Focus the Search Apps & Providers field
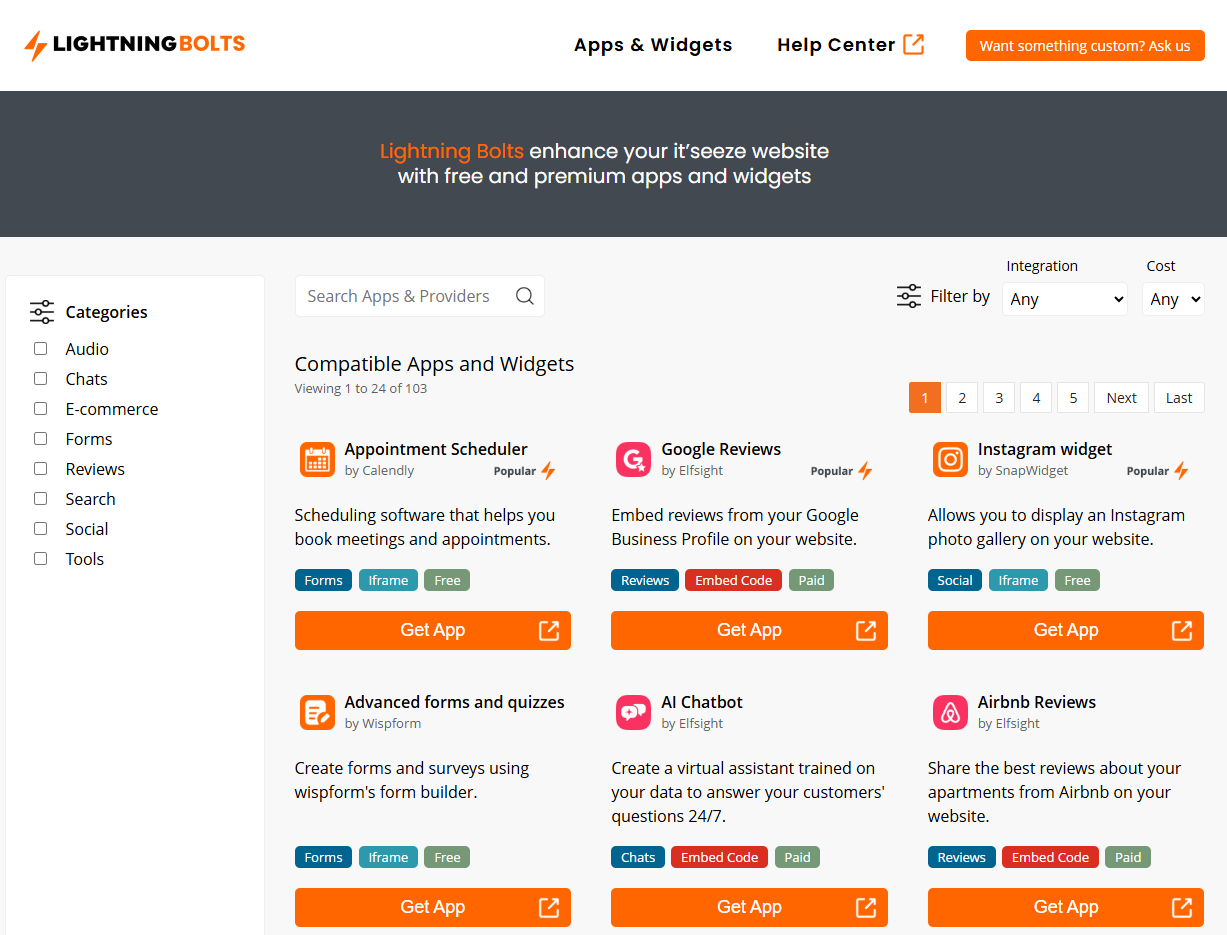The image size is (1227, 935). coord(405,296)
